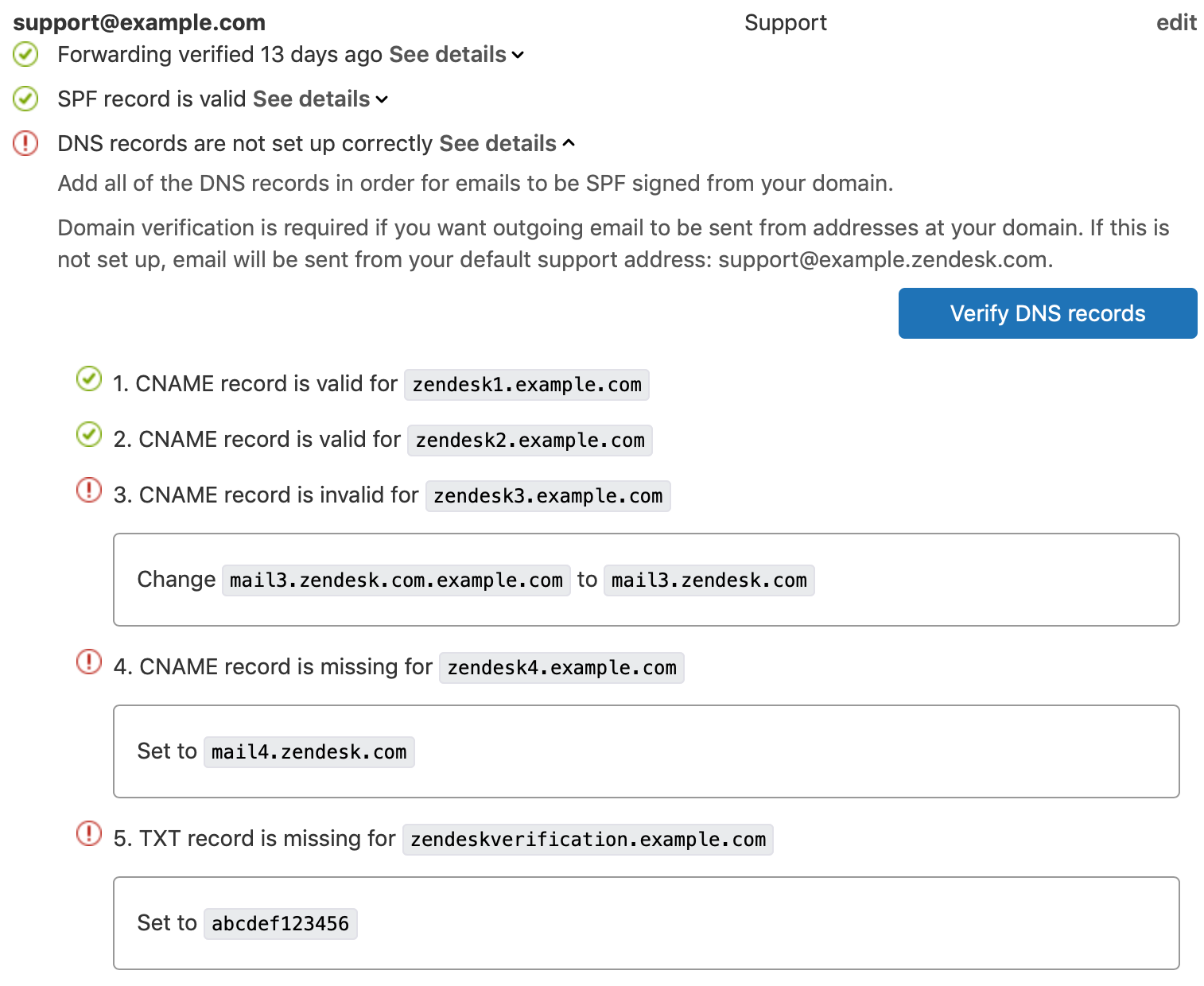The height and width of the screenshot is (986, 1204).
Task: Click green check icon beside Forwarding verified
Action: [x=25, y=55]
